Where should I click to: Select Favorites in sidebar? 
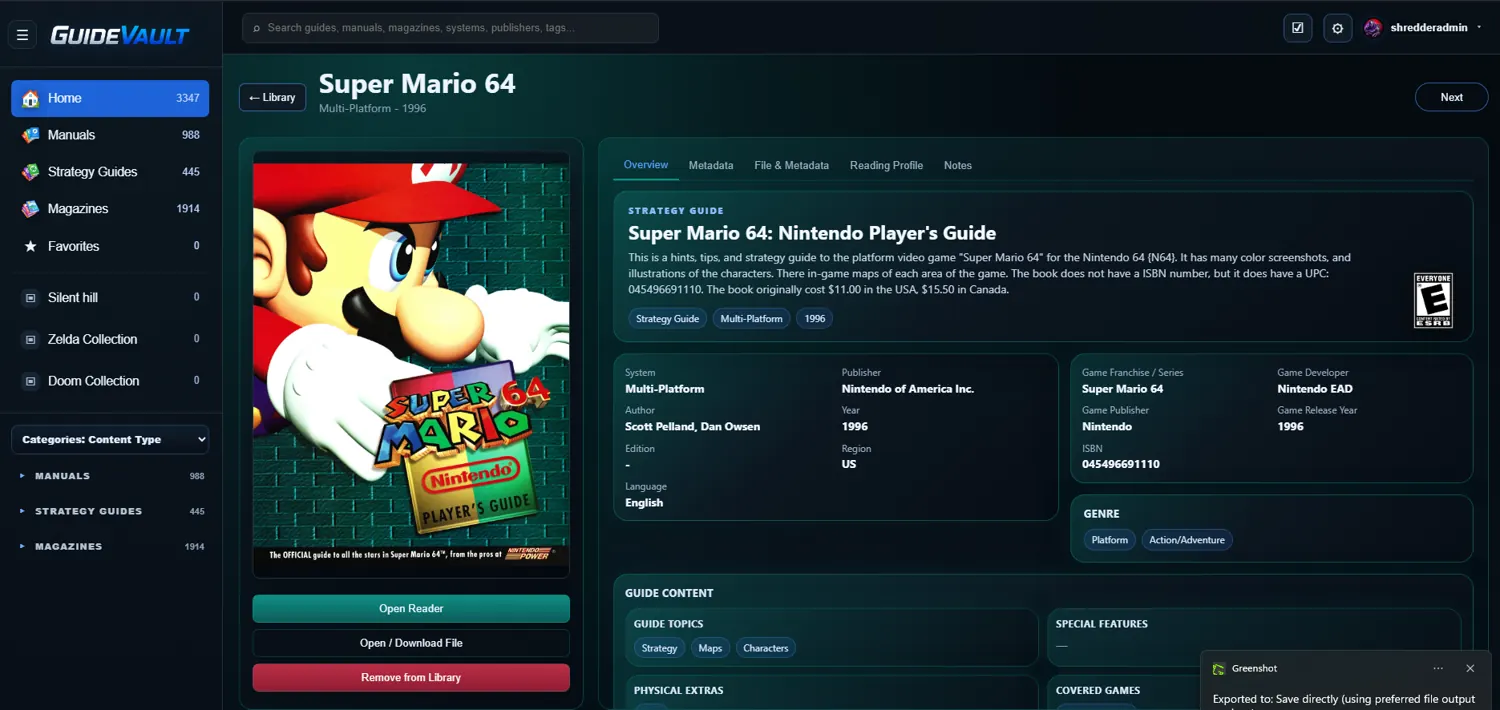click(x=110, y=246)
